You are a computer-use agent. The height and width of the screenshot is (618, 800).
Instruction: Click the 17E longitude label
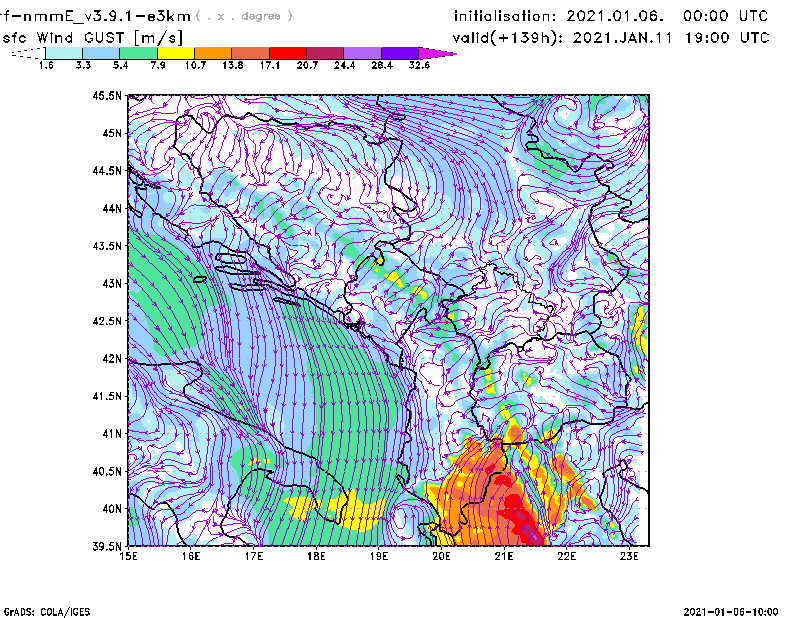tap(254, 556)
